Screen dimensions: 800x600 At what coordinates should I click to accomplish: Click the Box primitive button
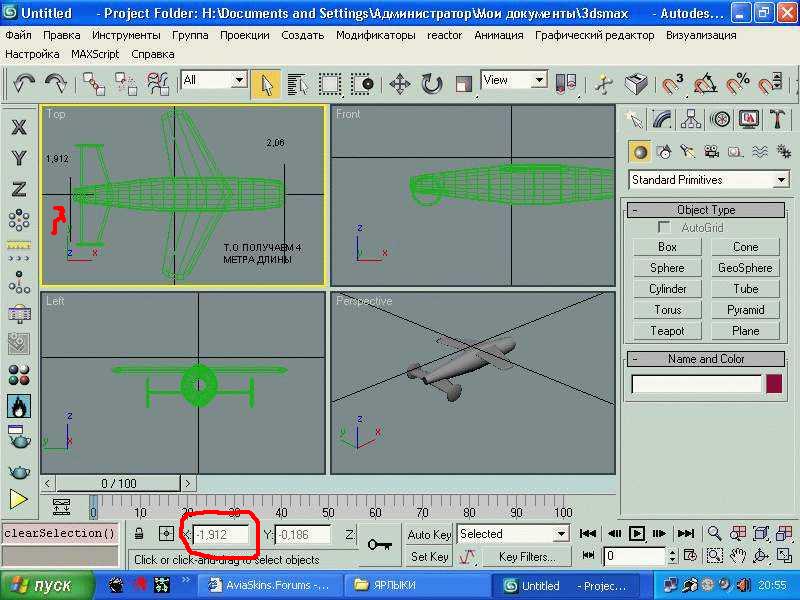click(x=667, y=247)
